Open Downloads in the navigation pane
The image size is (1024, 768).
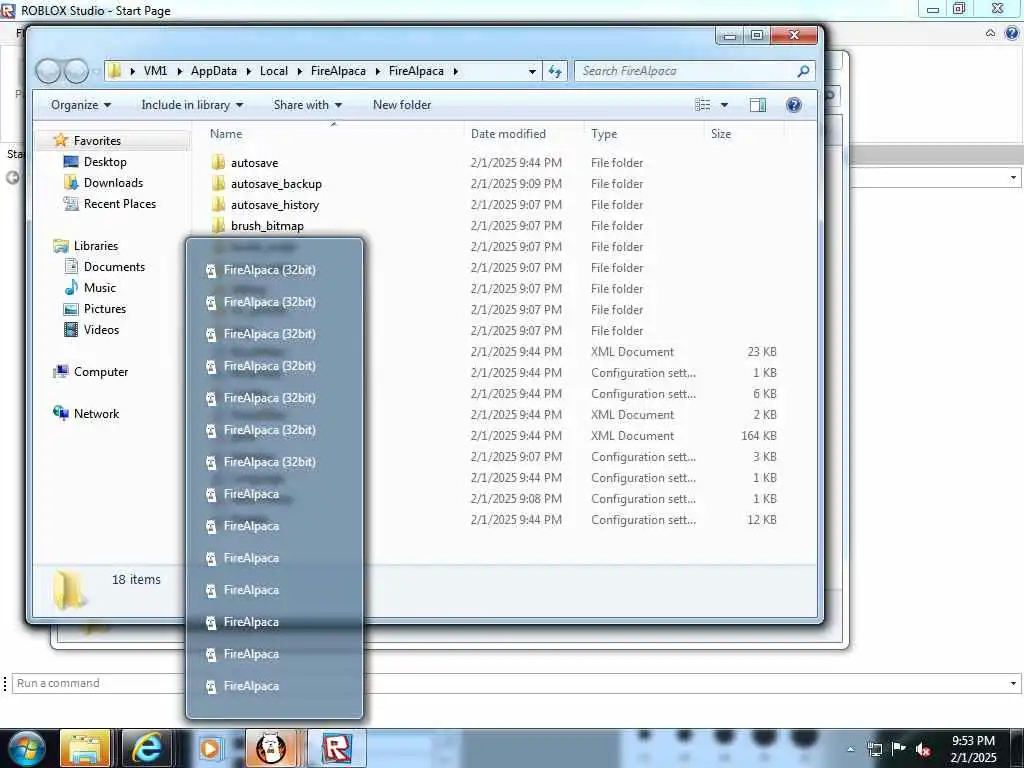(x=112, y=183)
